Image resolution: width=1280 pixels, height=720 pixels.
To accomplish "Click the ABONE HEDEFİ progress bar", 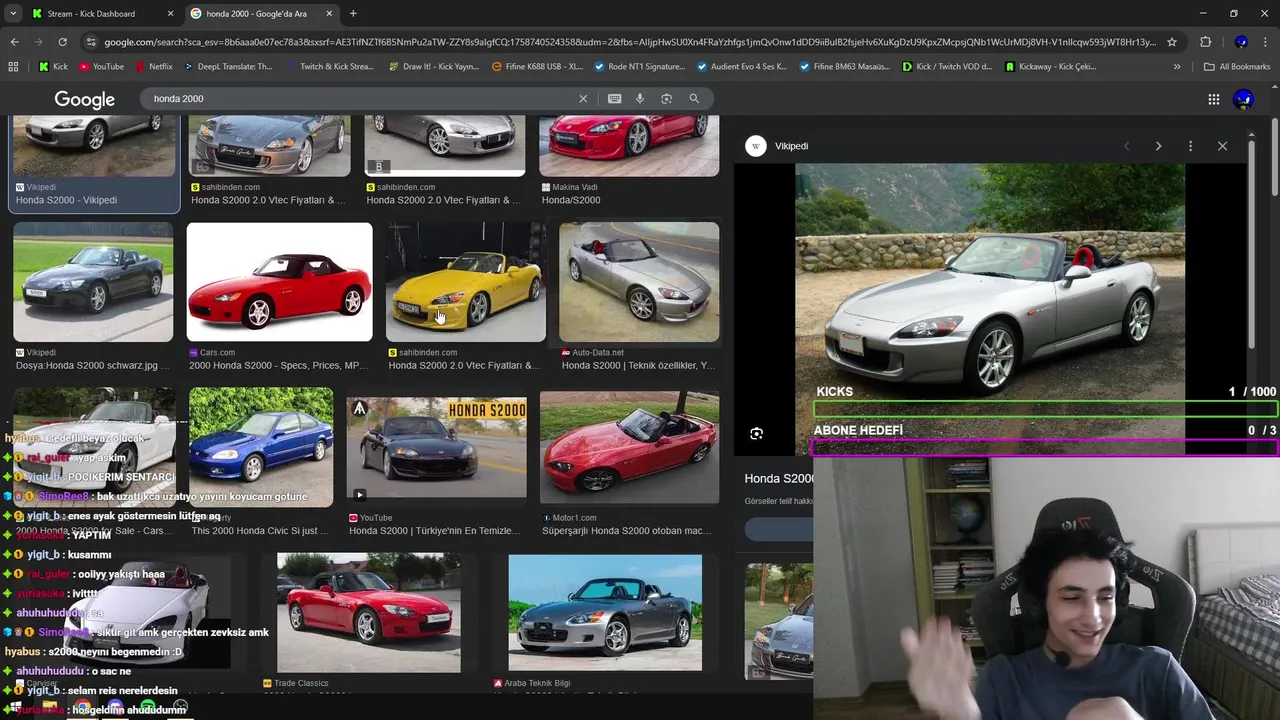I will 1046,447.
